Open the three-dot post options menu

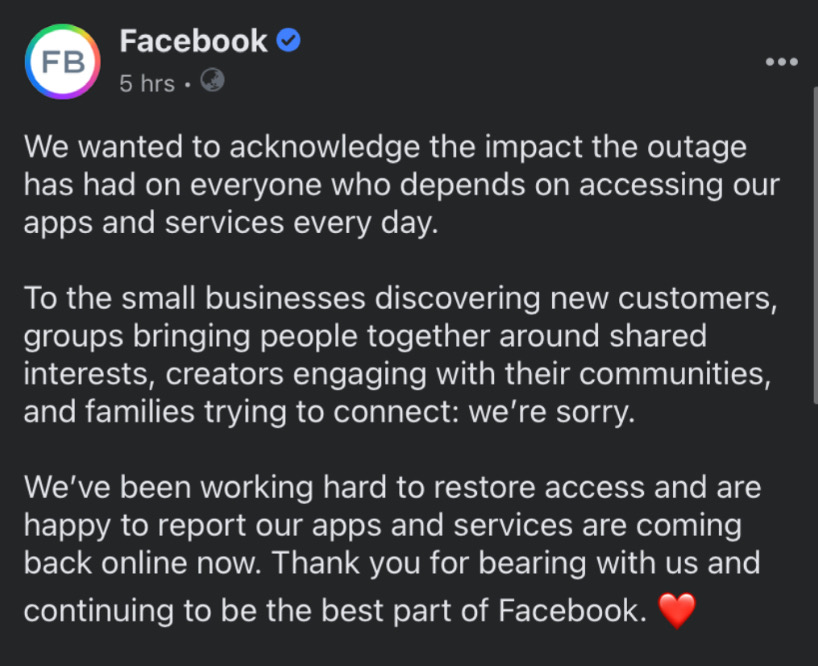pos(781,62)
